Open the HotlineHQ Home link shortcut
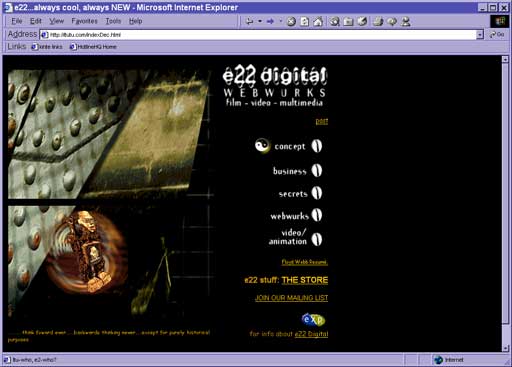 pyautogui.click(x=93, y=47)
